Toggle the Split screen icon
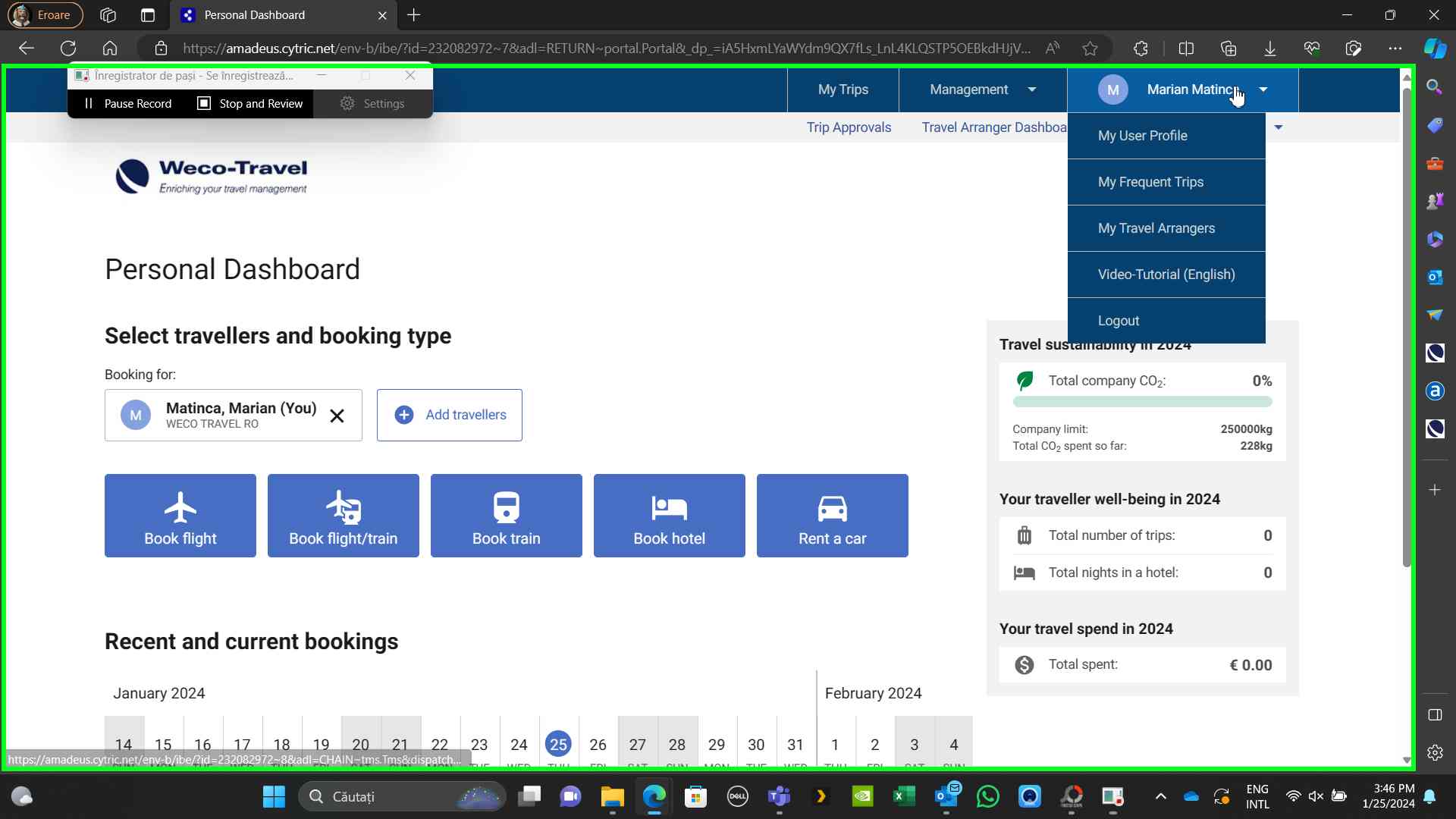The height and width of the screenshot is (819, 1456). (x=1187, y=49)
